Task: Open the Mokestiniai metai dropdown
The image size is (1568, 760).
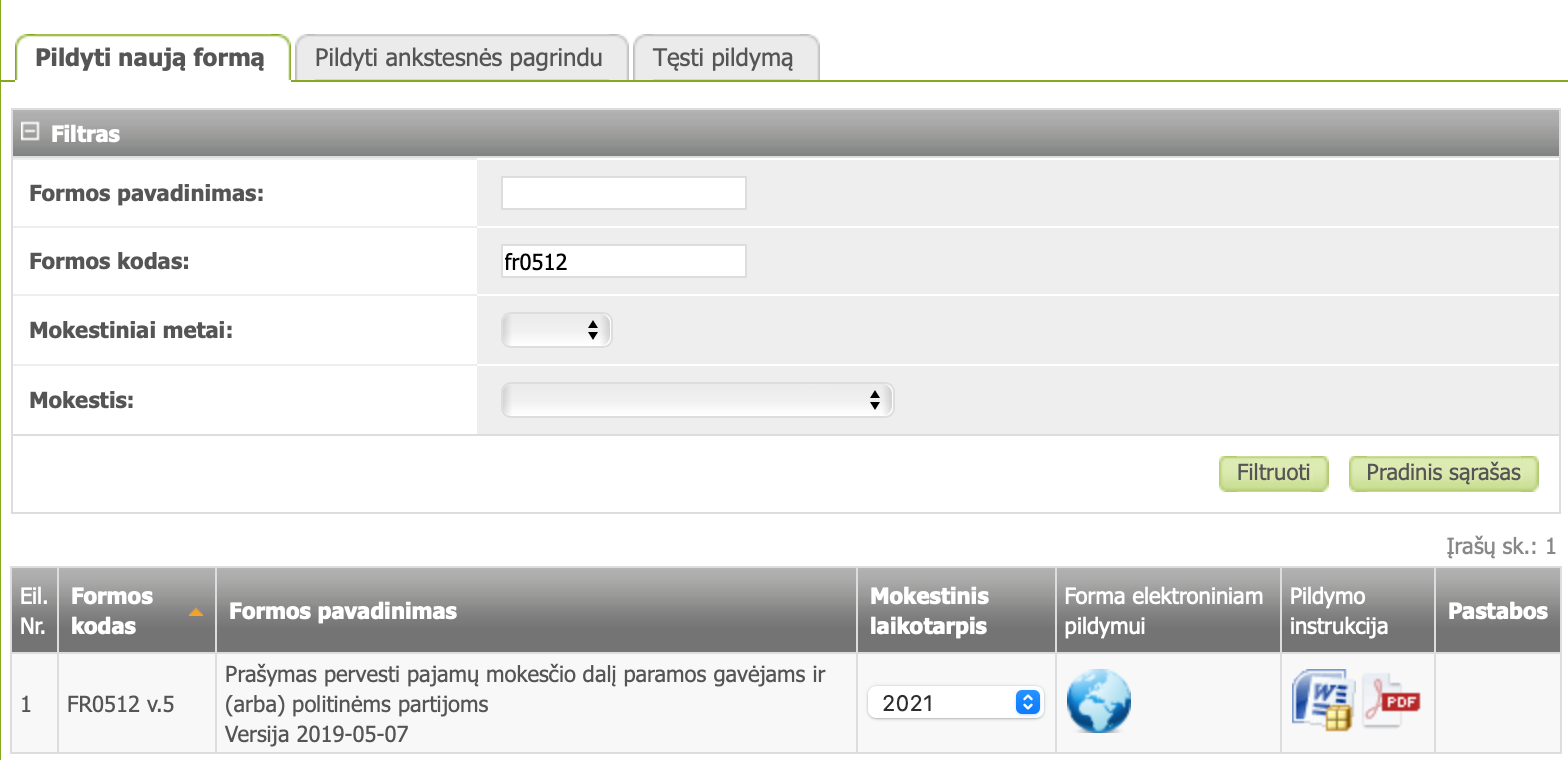Action: click(x=556, y=330)
